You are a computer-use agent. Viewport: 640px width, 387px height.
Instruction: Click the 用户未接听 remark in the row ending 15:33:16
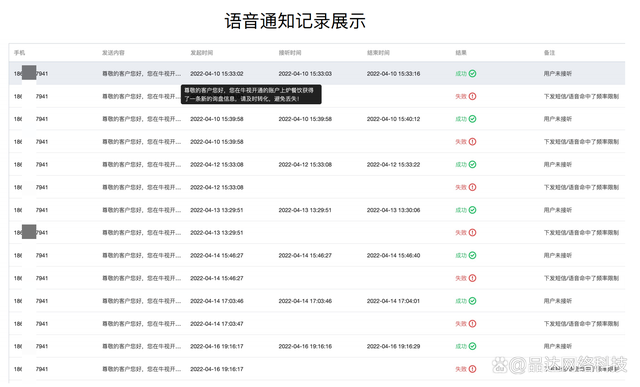[558, 74]
